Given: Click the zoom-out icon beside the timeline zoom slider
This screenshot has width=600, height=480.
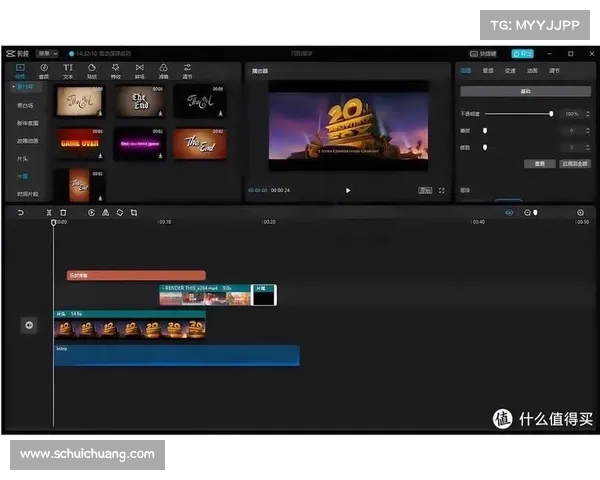Looking at the screenshot, I should [x=527, y=212].
